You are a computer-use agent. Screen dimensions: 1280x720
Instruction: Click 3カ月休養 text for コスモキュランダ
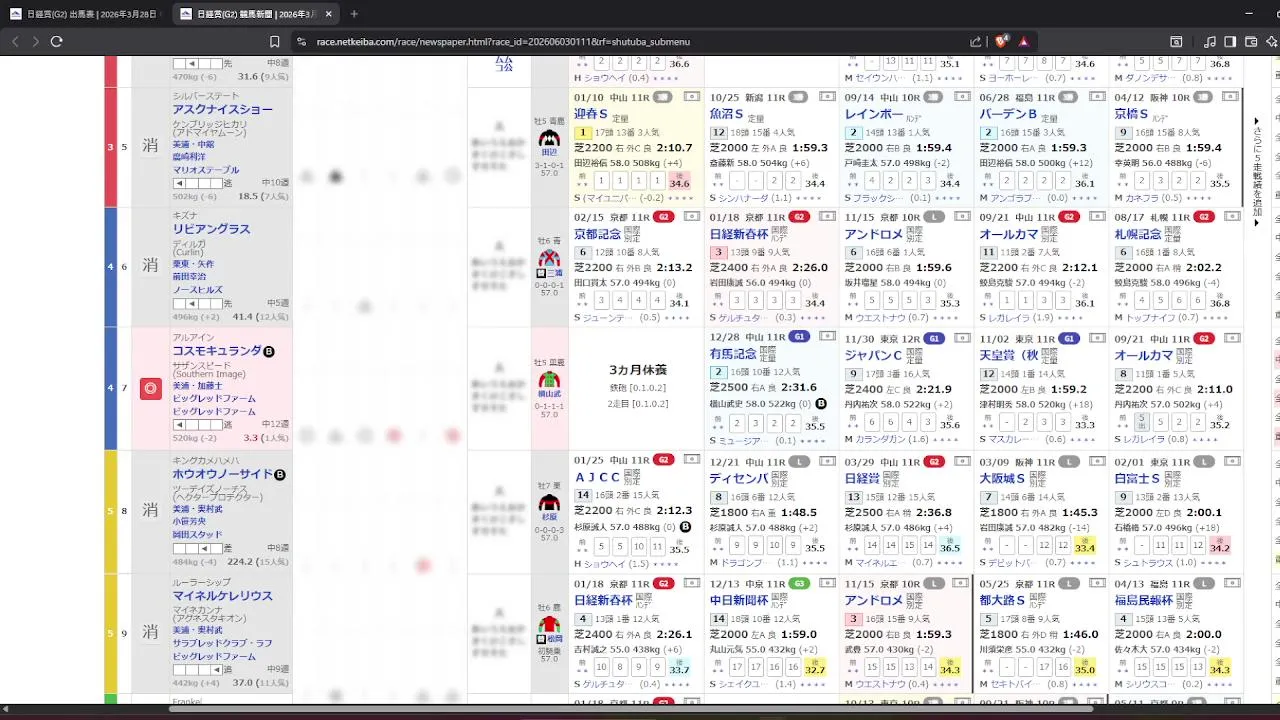point(638,370)
